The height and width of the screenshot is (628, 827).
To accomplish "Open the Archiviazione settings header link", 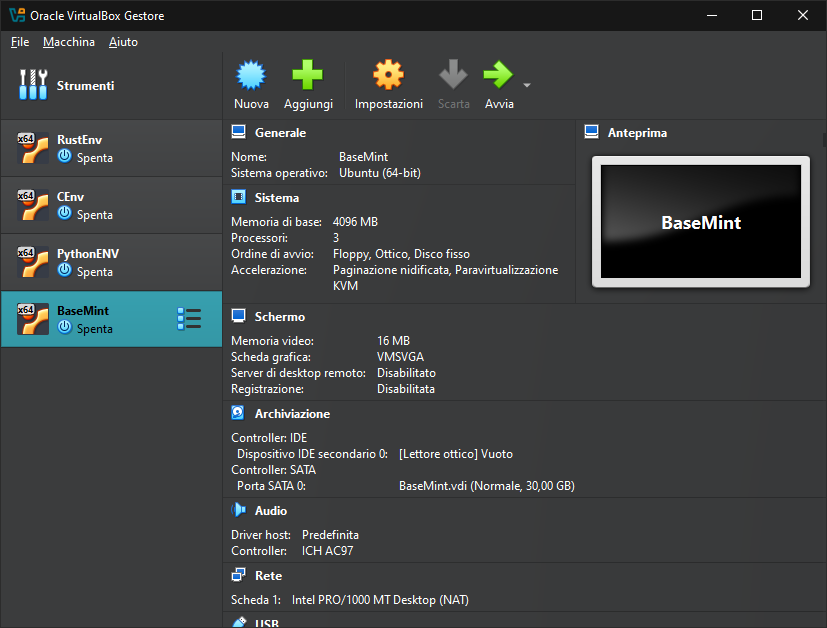I will [x=292, y=414].
